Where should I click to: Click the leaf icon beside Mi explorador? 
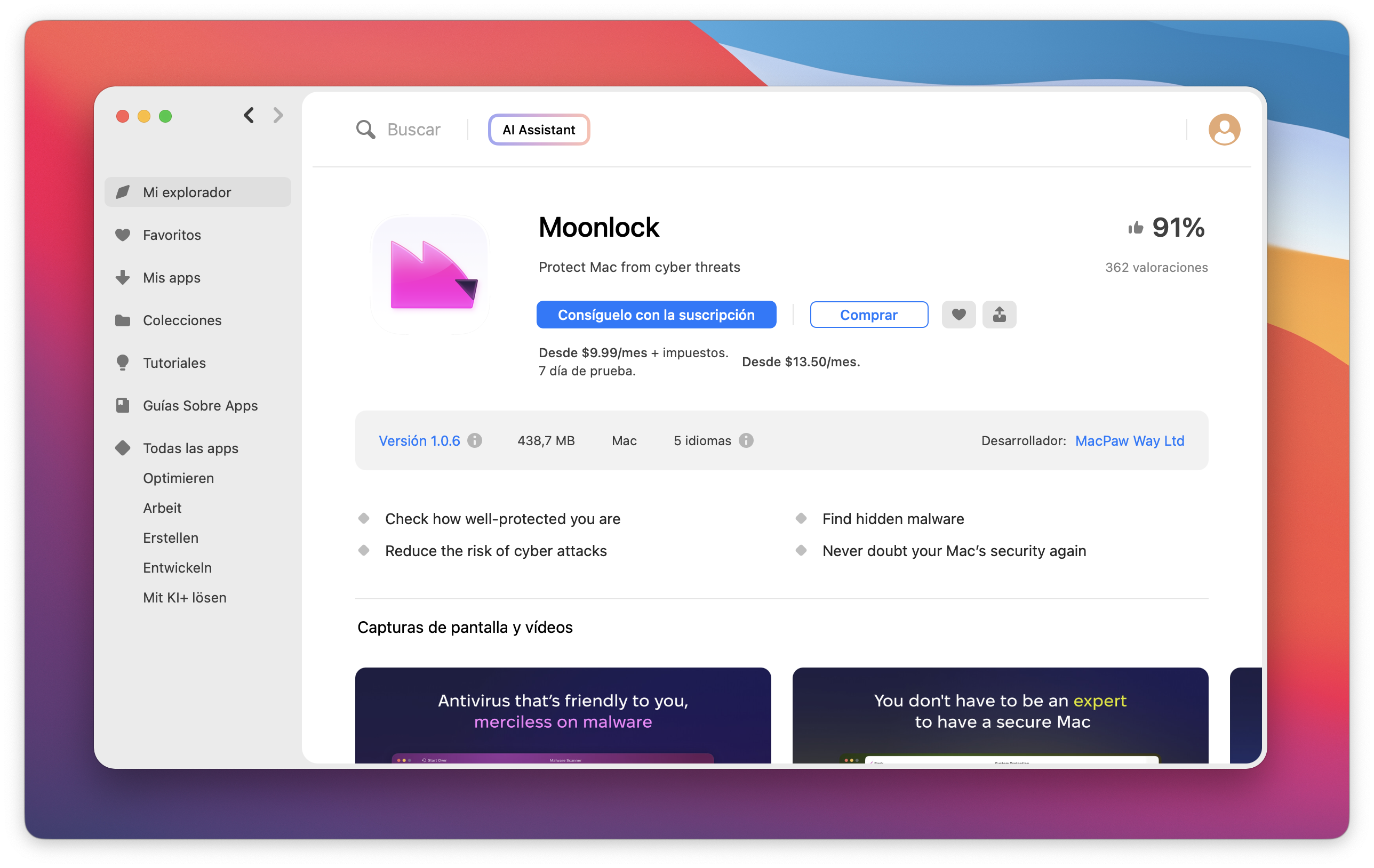123,192
